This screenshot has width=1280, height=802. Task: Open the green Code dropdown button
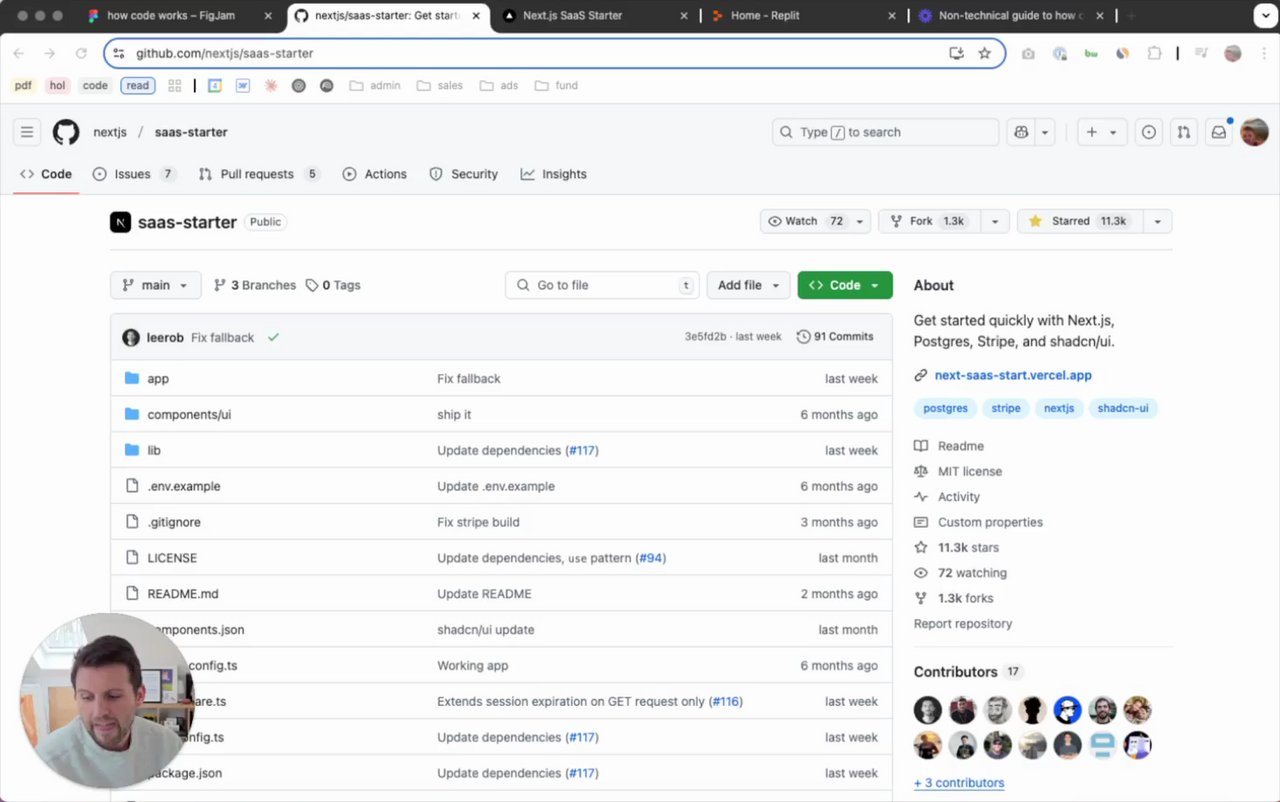coord(845,285)
